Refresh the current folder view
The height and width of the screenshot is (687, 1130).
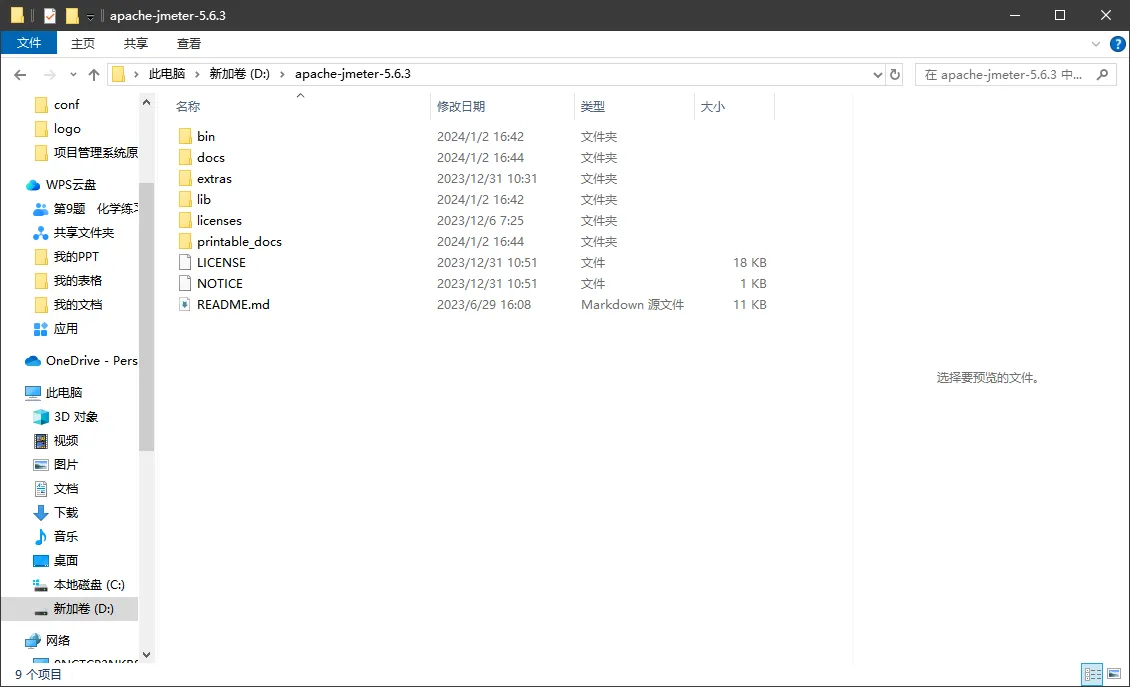click(894, 74)
